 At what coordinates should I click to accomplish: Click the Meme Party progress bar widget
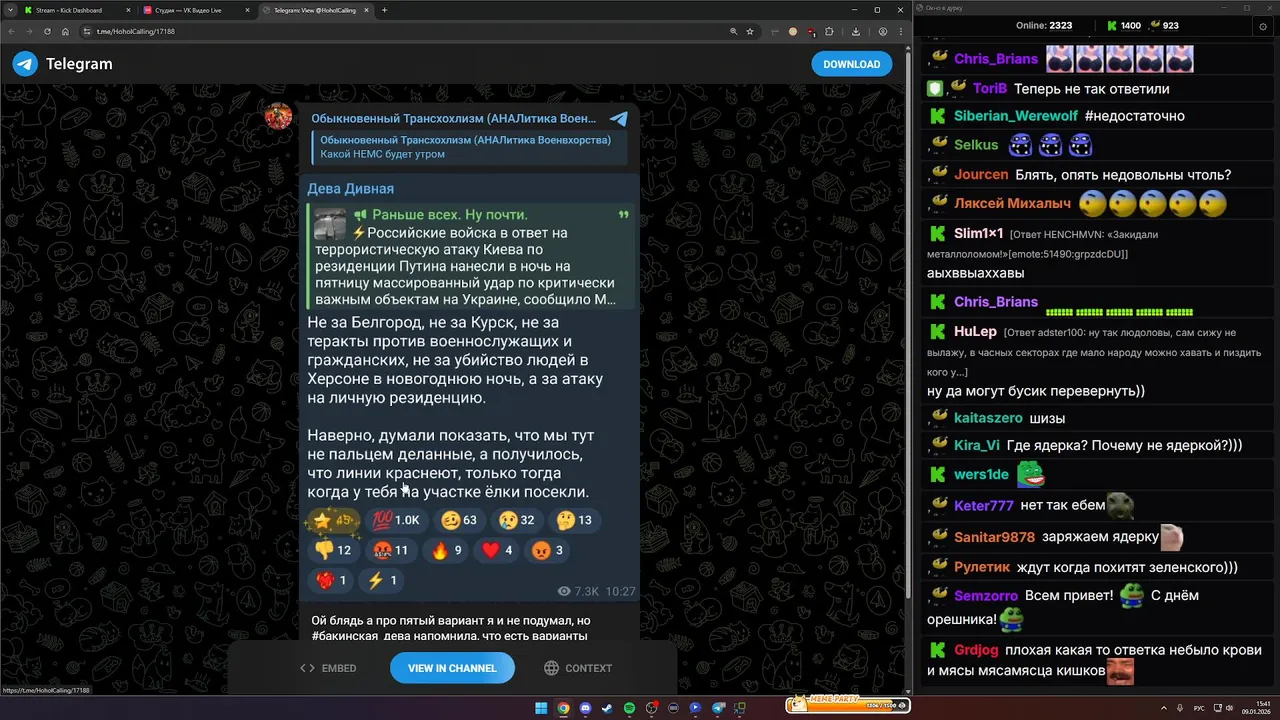(x=848, y=705)
